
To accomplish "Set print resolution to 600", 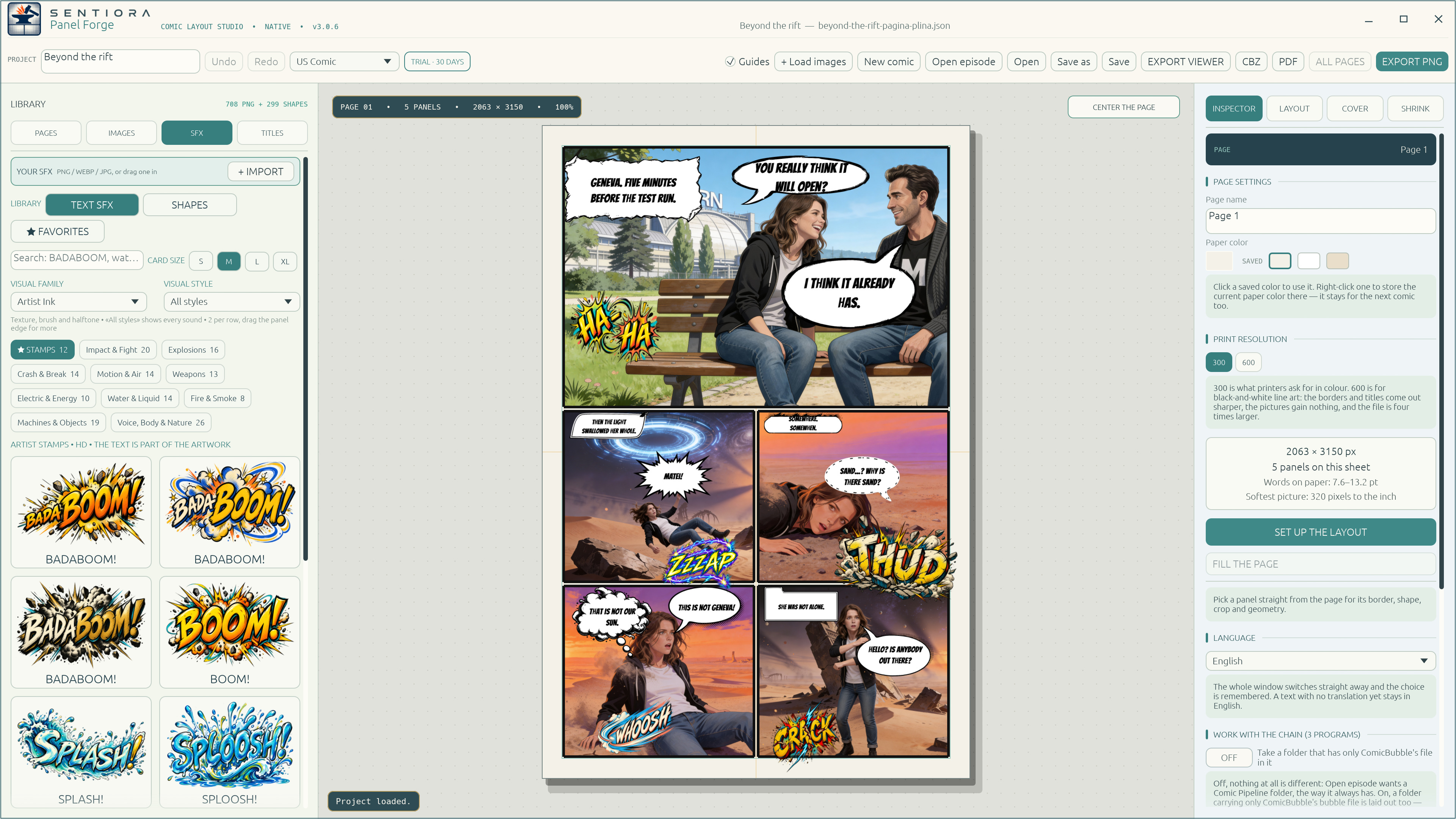I will coord(1248,362).
